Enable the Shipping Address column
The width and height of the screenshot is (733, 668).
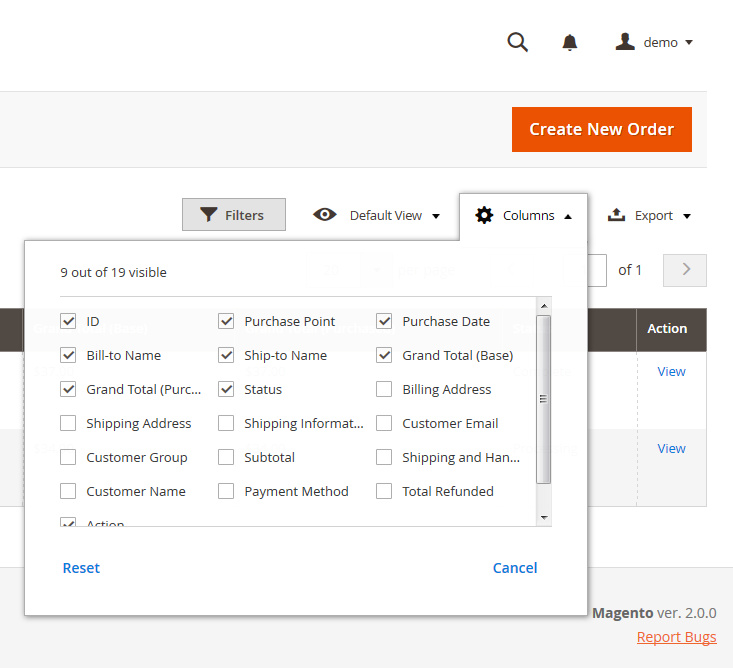coord(68,423)
